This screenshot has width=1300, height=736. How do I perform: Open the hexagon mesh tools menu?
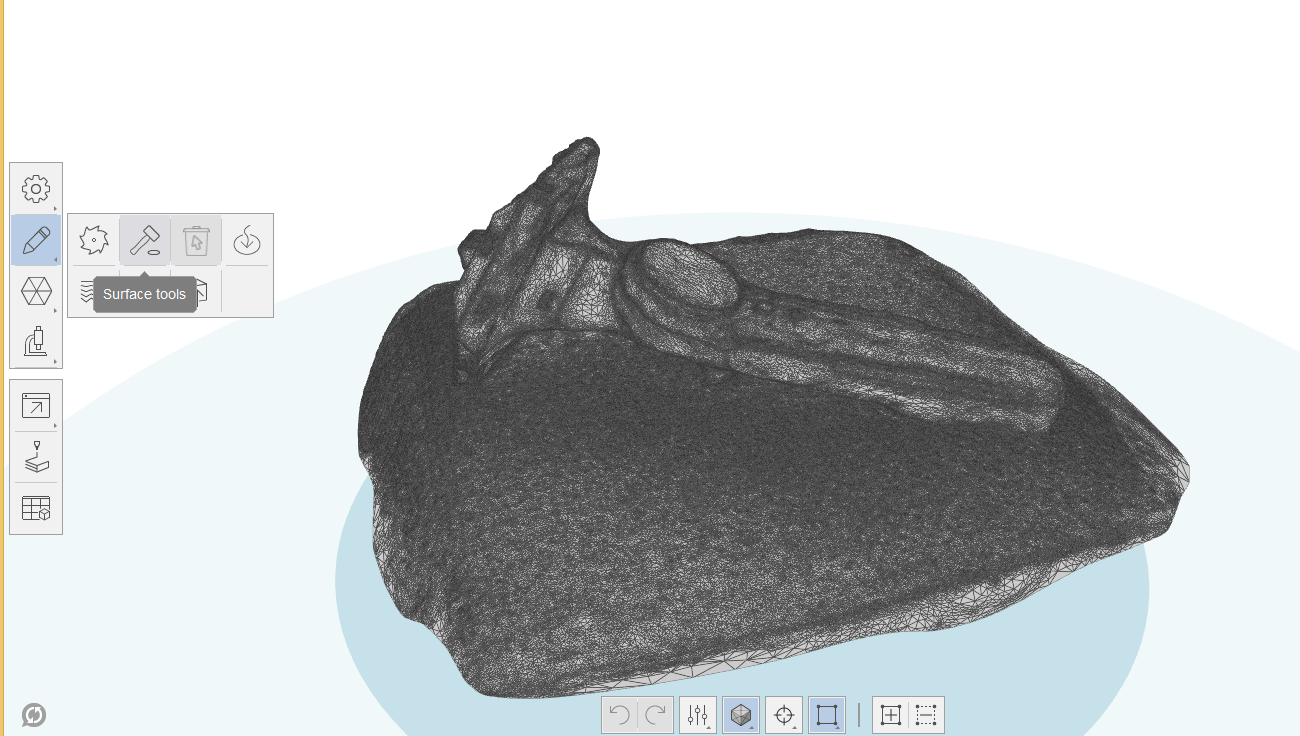coord(36,291)
